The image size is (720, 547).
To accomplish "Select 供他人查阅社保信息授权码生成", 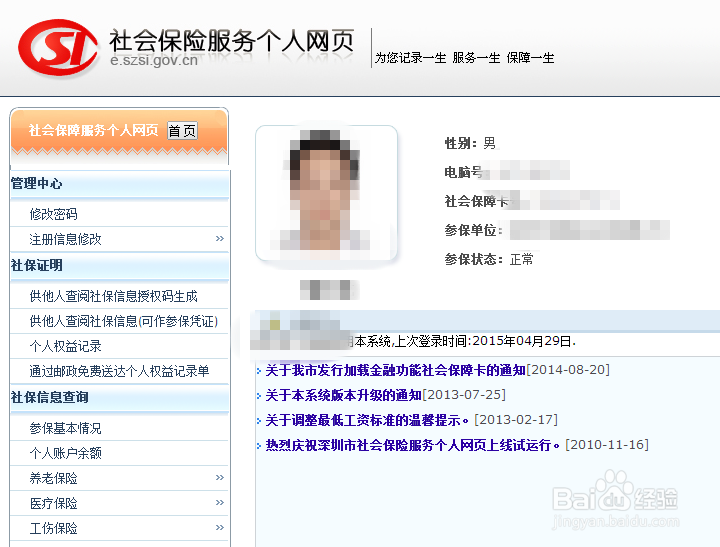I will coord(113,296).
